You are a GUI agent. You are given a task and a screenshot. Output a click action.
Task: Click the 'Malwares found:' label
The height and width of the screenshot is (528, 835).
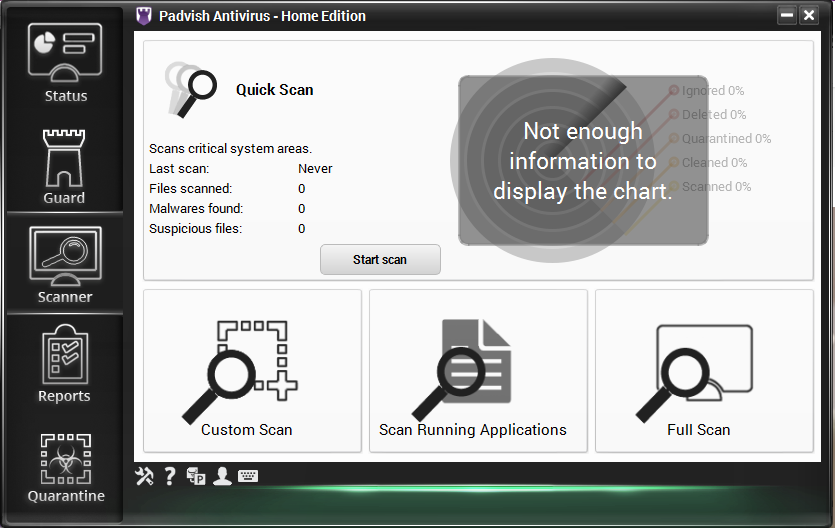click(196, 209)
